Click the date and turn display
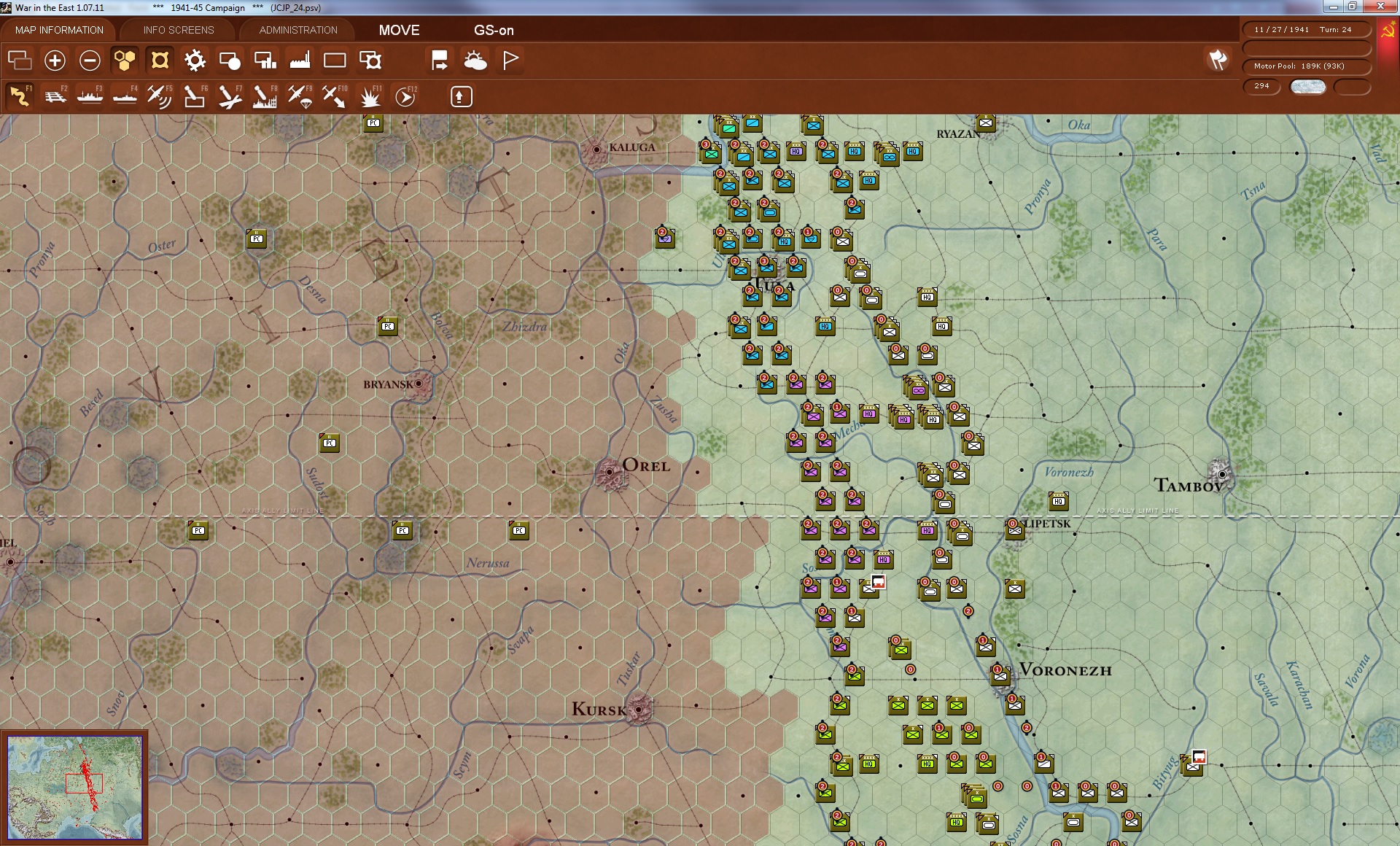Screen dimensions: 1400x846 (1306, 30)
